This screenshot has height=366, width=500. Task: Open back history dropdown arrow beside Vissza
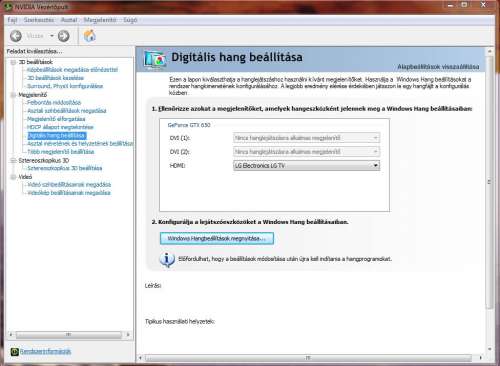pyautogui.click(x=52, y=35)
